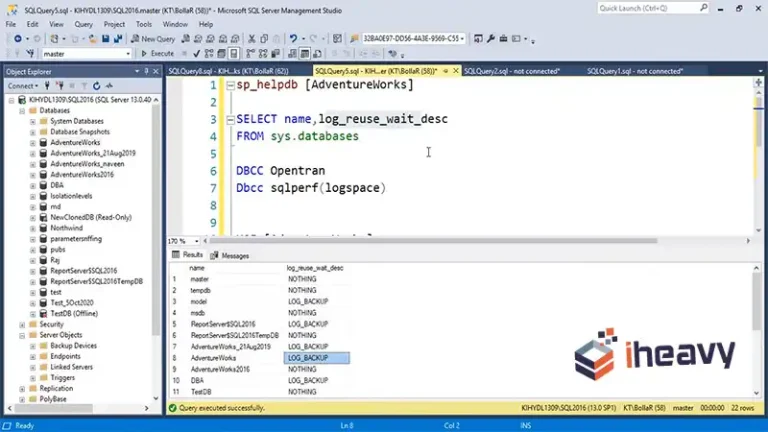Click the log_reuse_wait_desc column header
This screenshot has height=432, width=768.
(x=315, y=268)
